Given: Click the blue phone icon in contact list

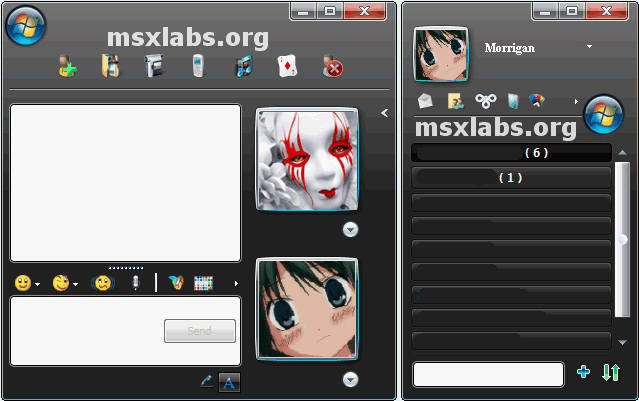Looking at the screenshot, I should click(513, 101).
